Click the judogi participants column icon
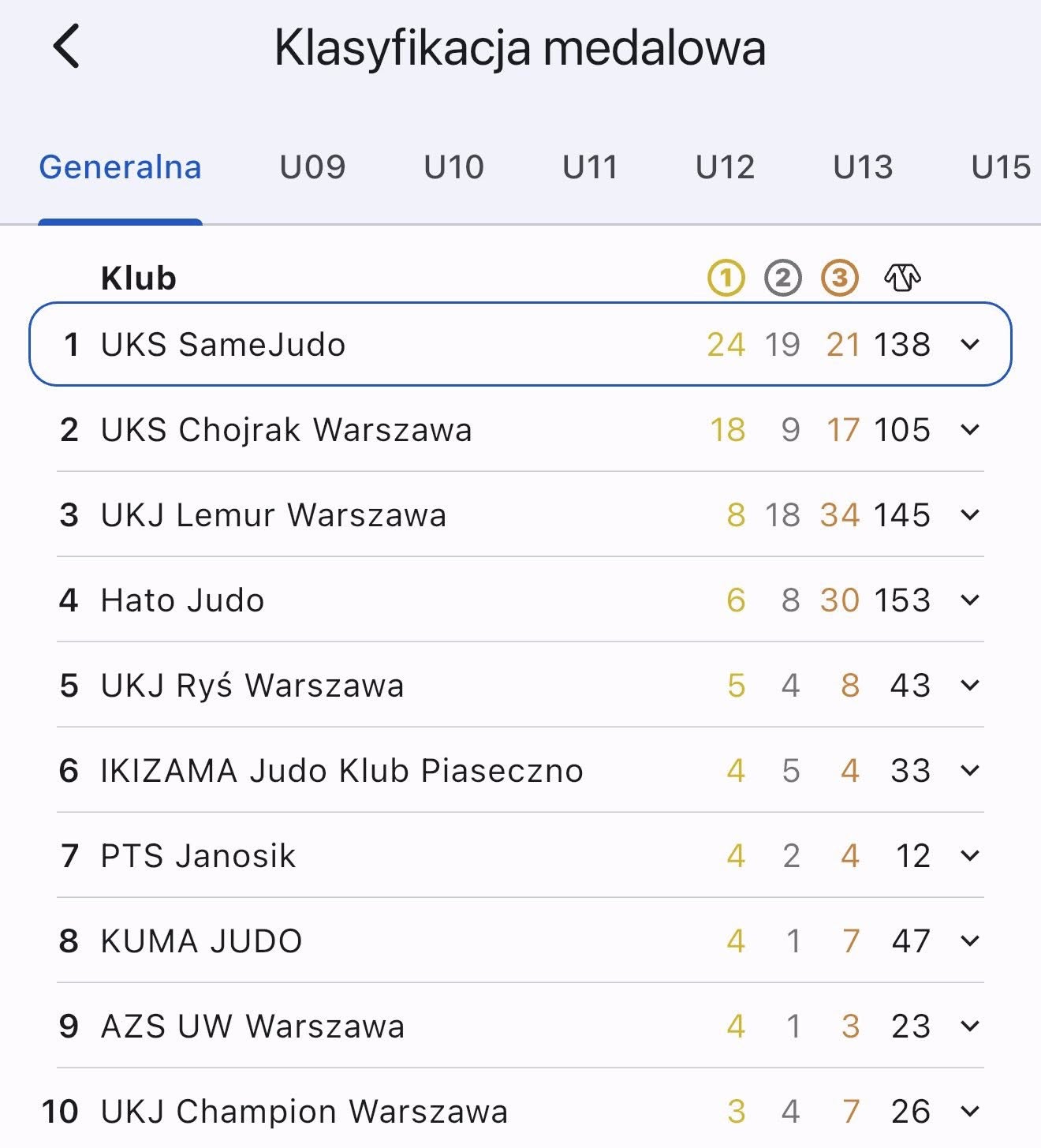1041x1148 pixels. [902, 278]
